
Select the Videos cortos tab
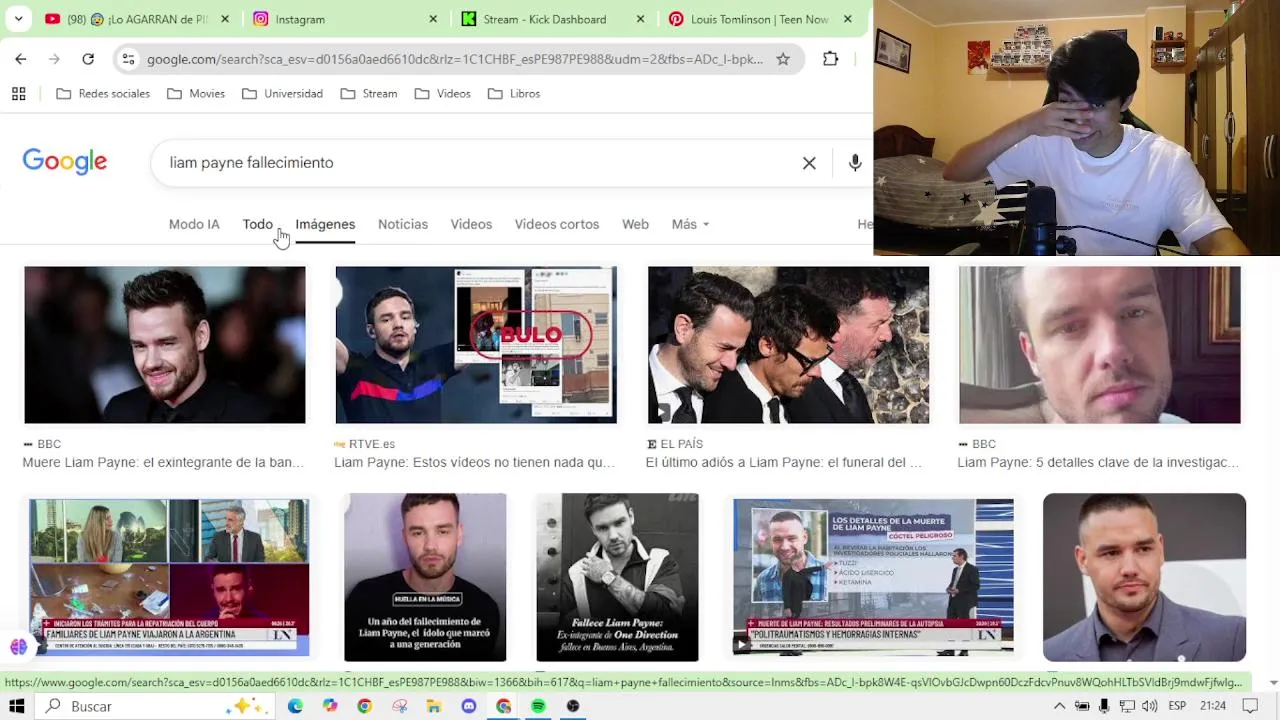pyautogui.click(x=557, y=224)
